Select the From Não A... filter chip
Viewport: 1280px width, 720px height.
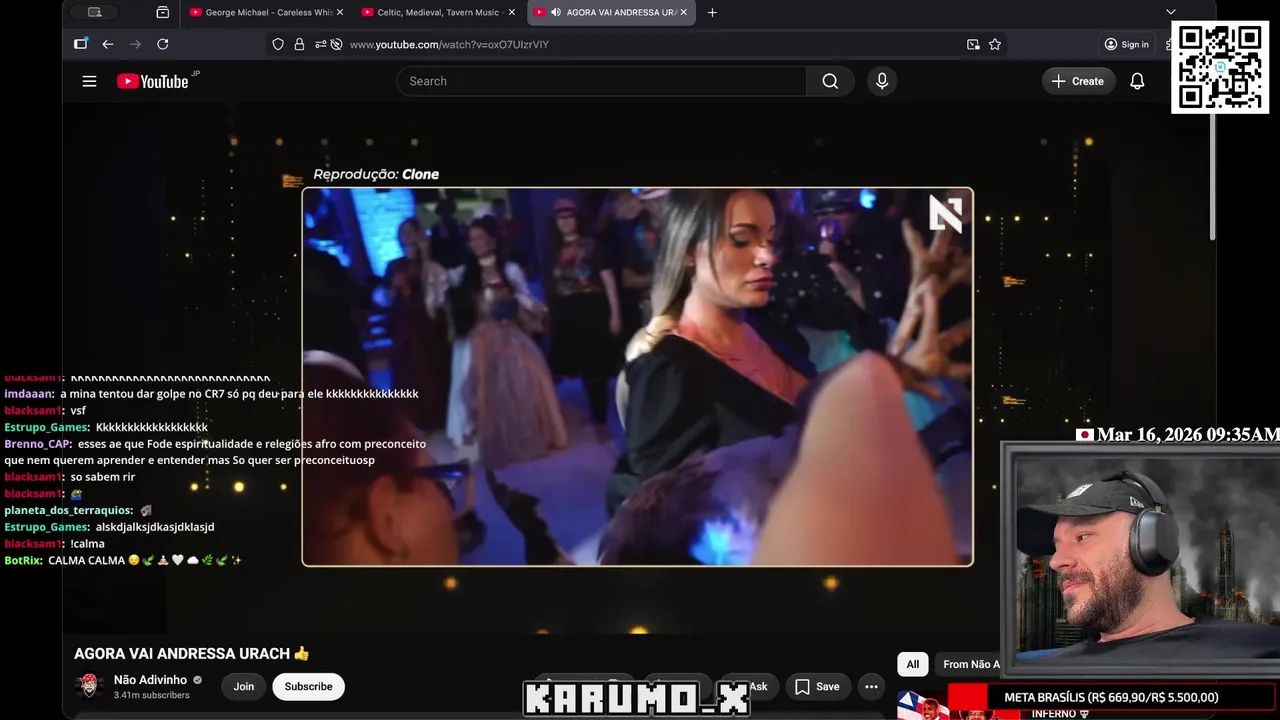(971, 664)
